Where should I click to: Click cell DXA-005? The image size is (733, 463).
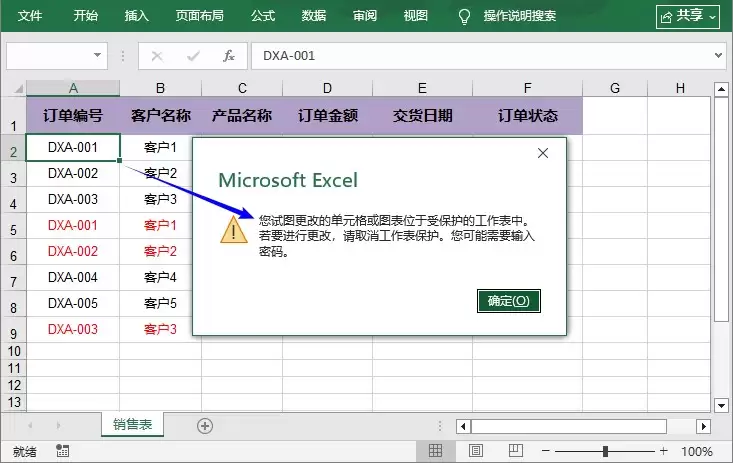point(73,304)
